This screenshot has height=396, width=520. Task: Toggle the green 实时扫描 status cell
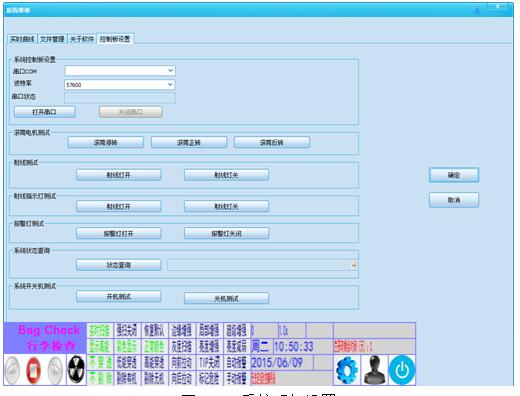pyautogui.click(x=100, y=331)
